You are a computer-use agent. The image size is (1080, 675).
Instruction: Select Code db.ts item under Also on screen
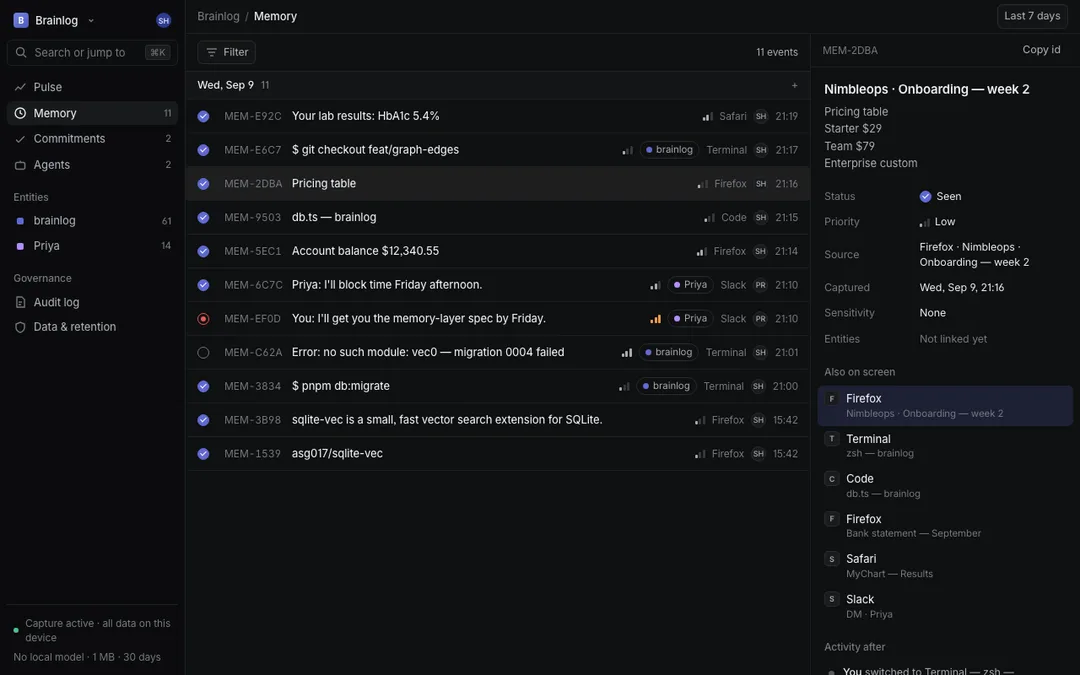click(945, 486)
